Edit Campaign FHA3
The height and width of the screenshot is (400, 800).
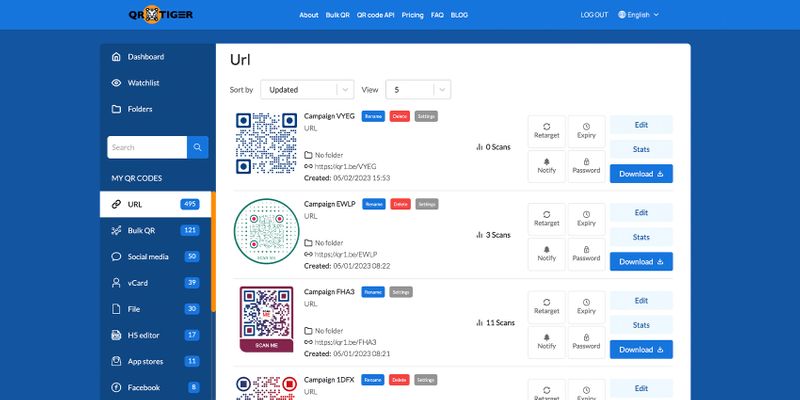641,301
